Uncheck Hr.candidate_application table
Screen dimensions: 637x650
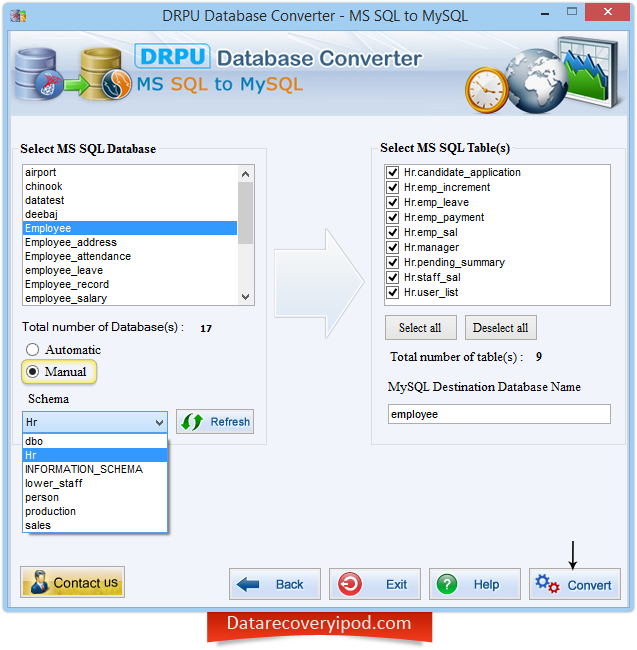pyautogui.click(x=392, y=172)
